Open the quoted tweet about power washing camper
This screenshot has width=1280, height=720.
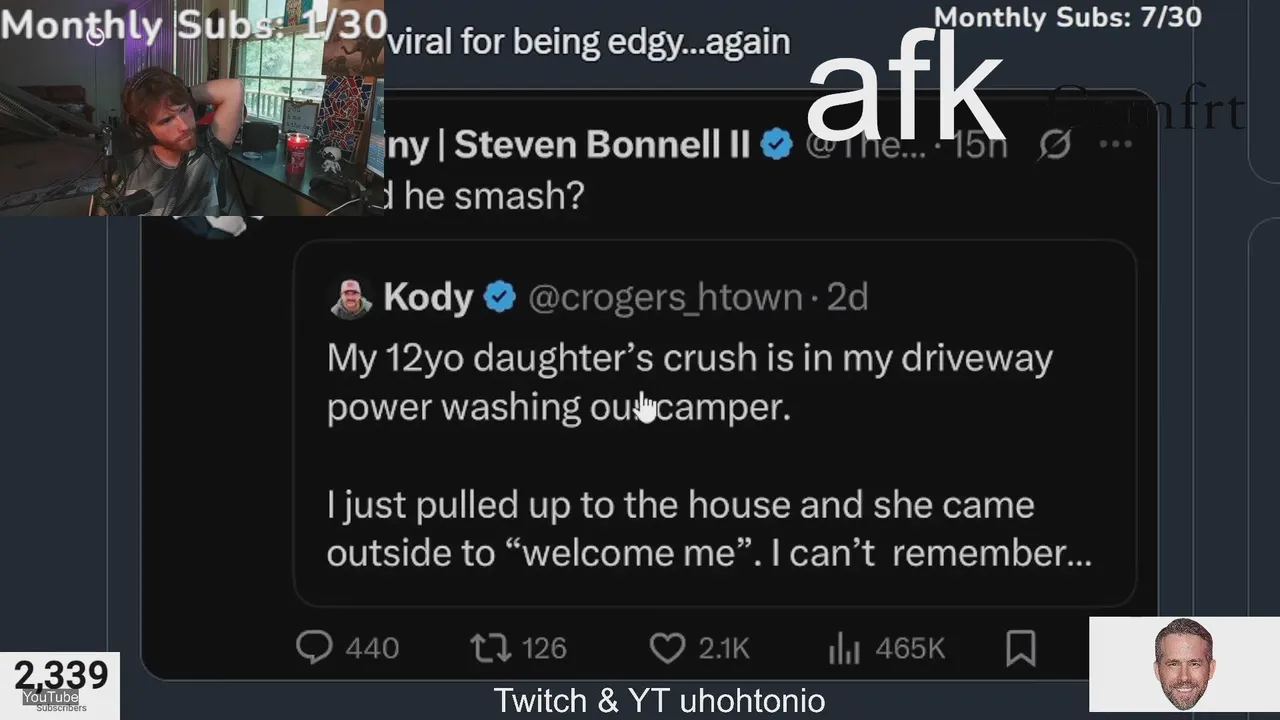pyautogui.click(x=715, y=423)
